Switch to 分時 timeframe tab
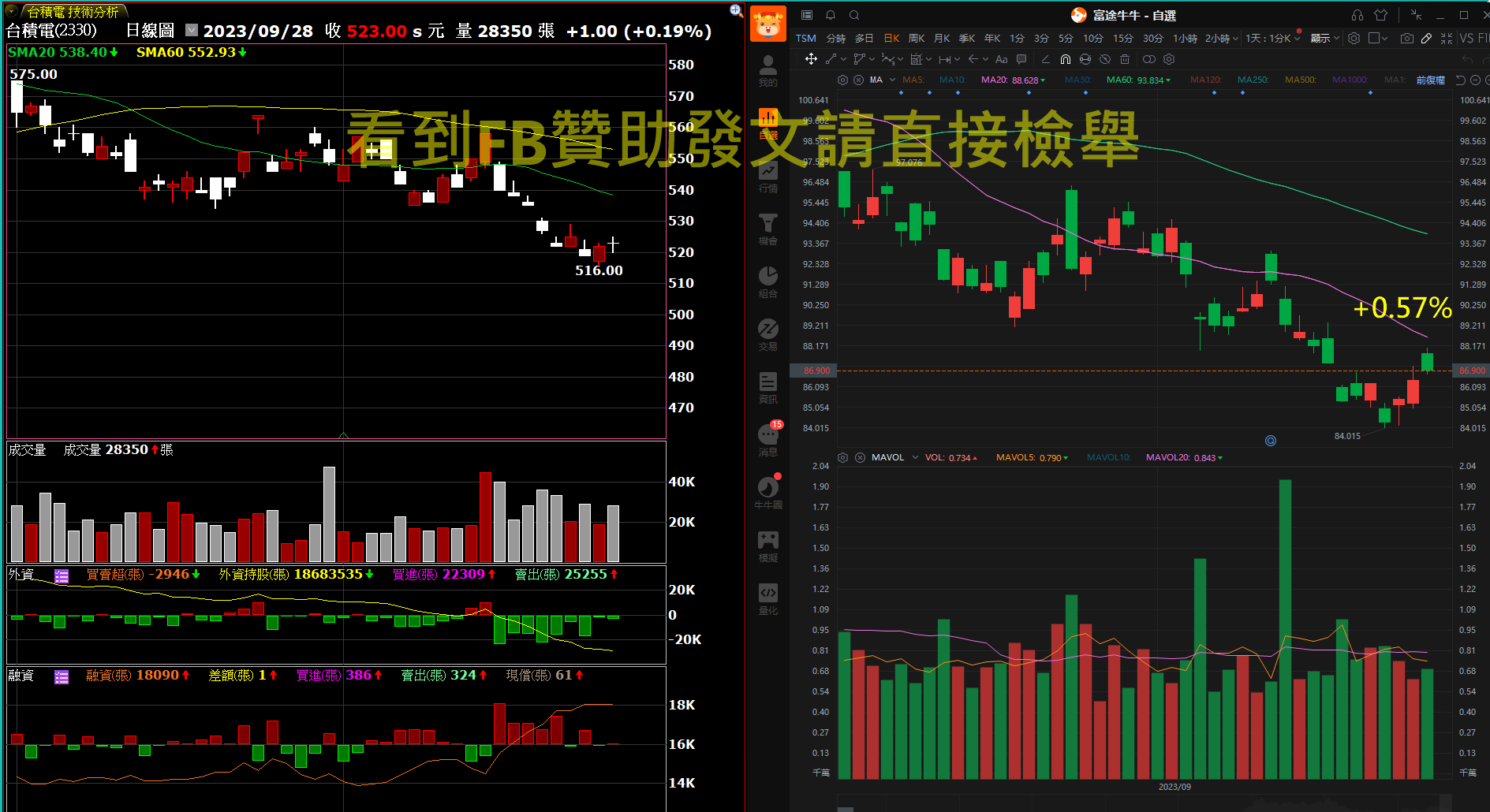 (x=836, y=38)
